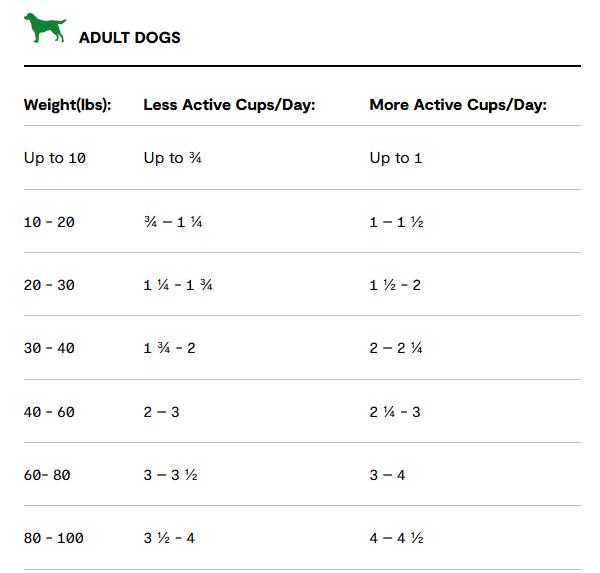
Task: Select the 80 - 100 weight row
Action: pos(302,537)
